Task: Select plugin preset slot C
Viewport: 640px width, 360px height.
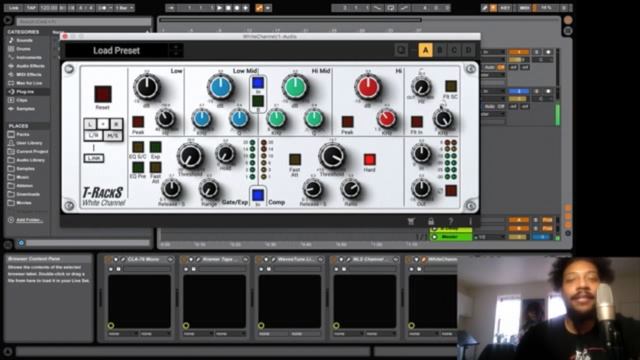Action: coord(454,50)
